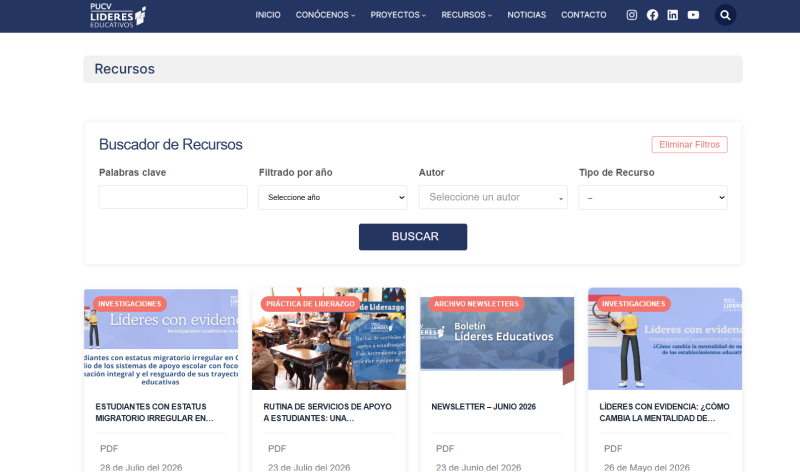800x472 pixels.
Task: Open the Tipo de Recurso dropdown
Action: click(653, 197)
